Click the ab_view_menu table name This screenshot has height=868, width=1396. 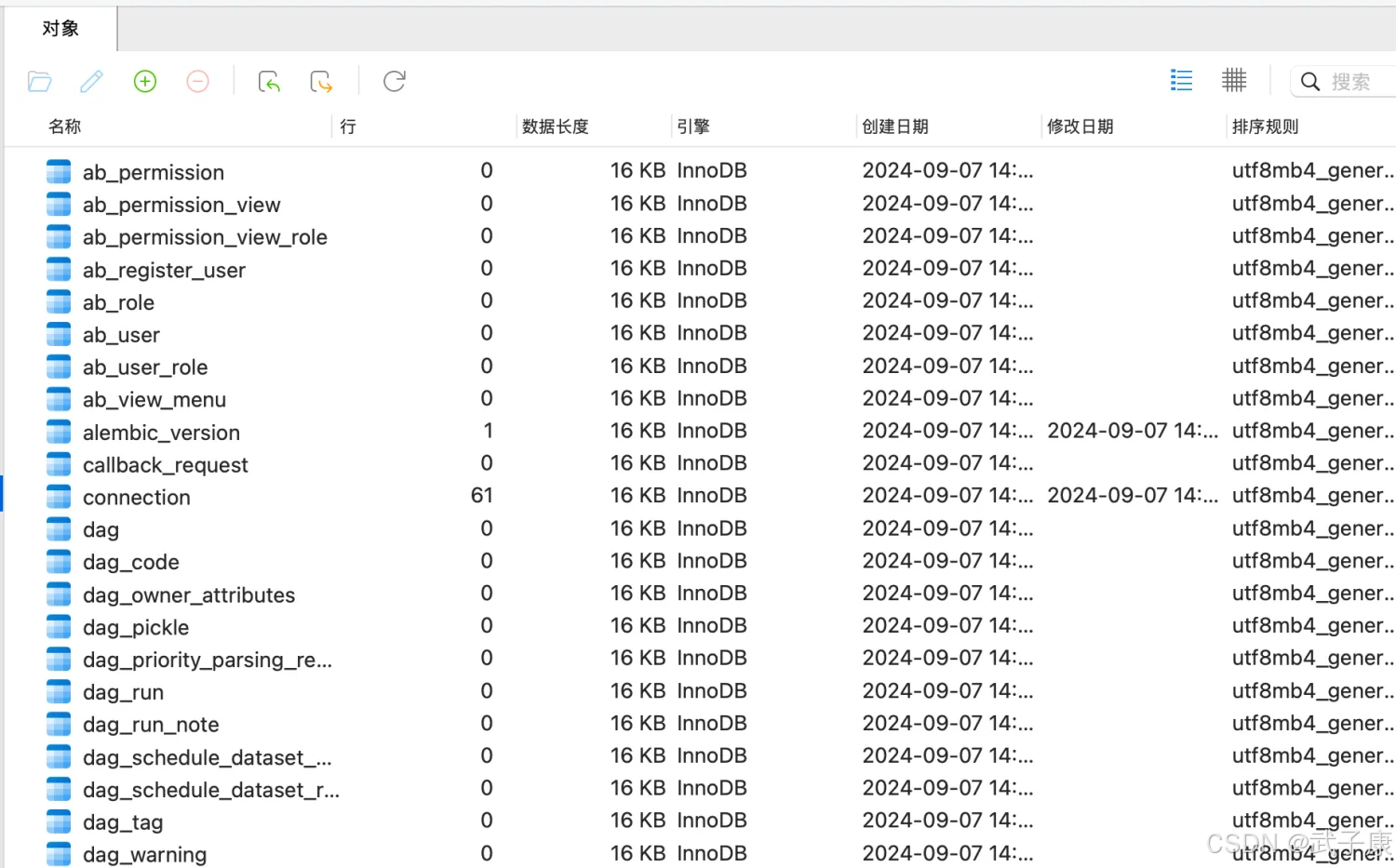coord(154,400)
